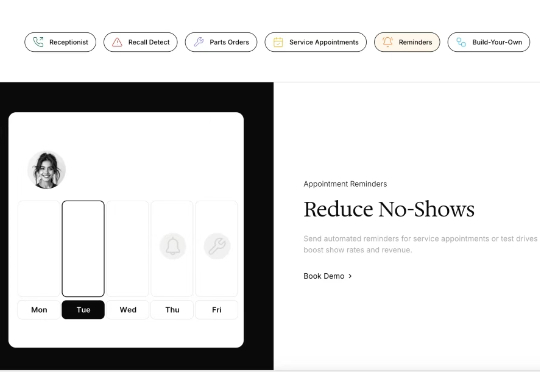The image size is (540, 372).
Task: Pick the Thu day button
Action: [172, 310]
